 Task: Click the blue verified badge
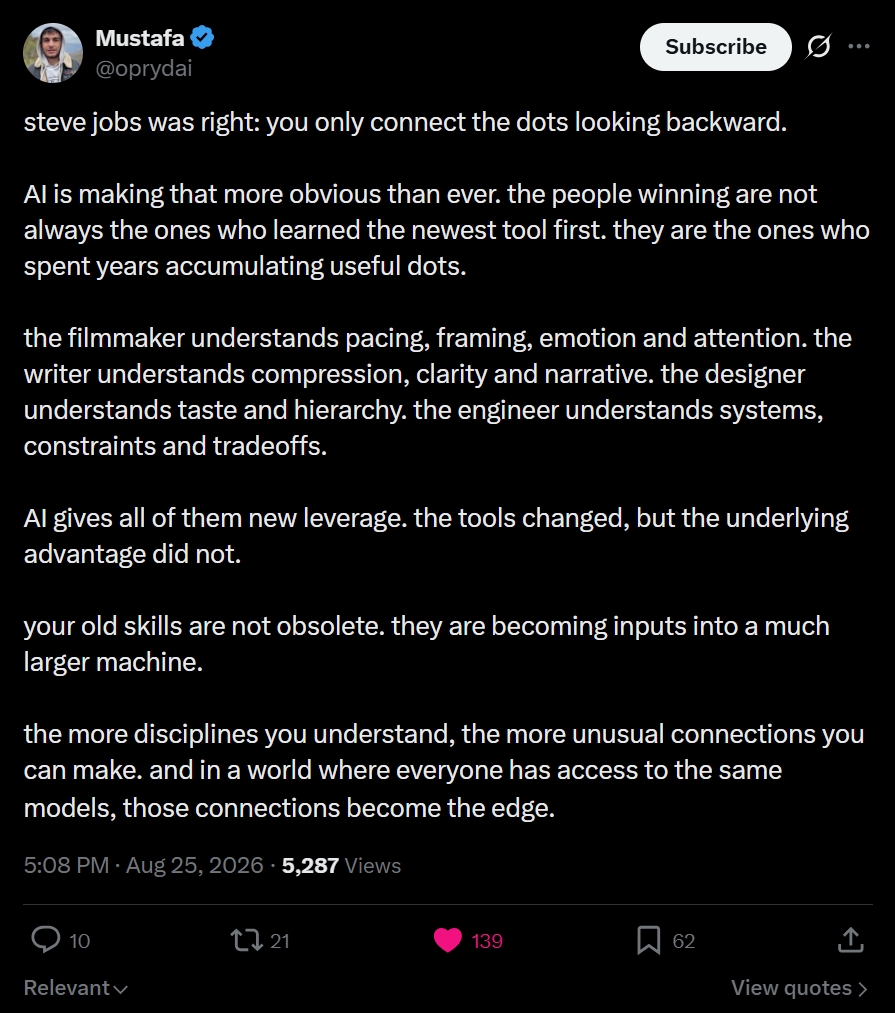[203, 38]
